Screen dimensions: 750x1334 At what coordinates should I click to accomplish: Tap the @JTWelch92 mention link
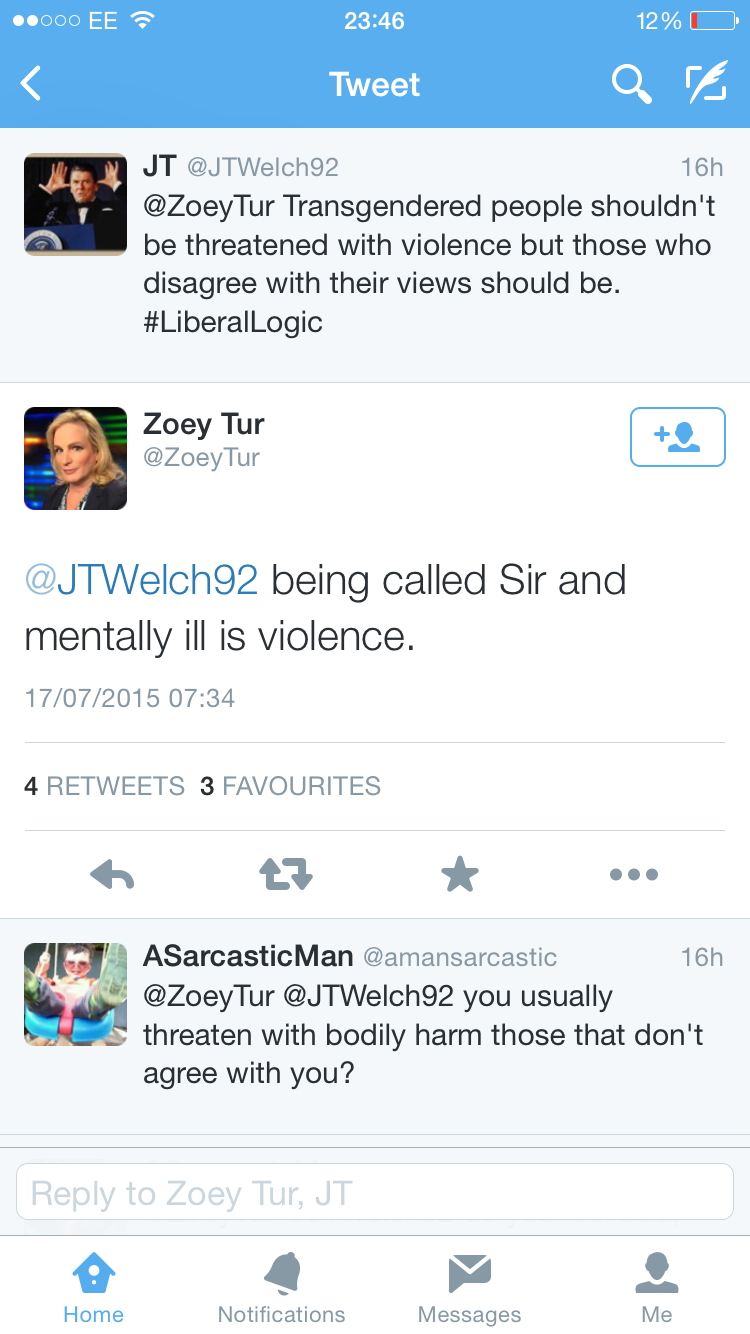141,580
